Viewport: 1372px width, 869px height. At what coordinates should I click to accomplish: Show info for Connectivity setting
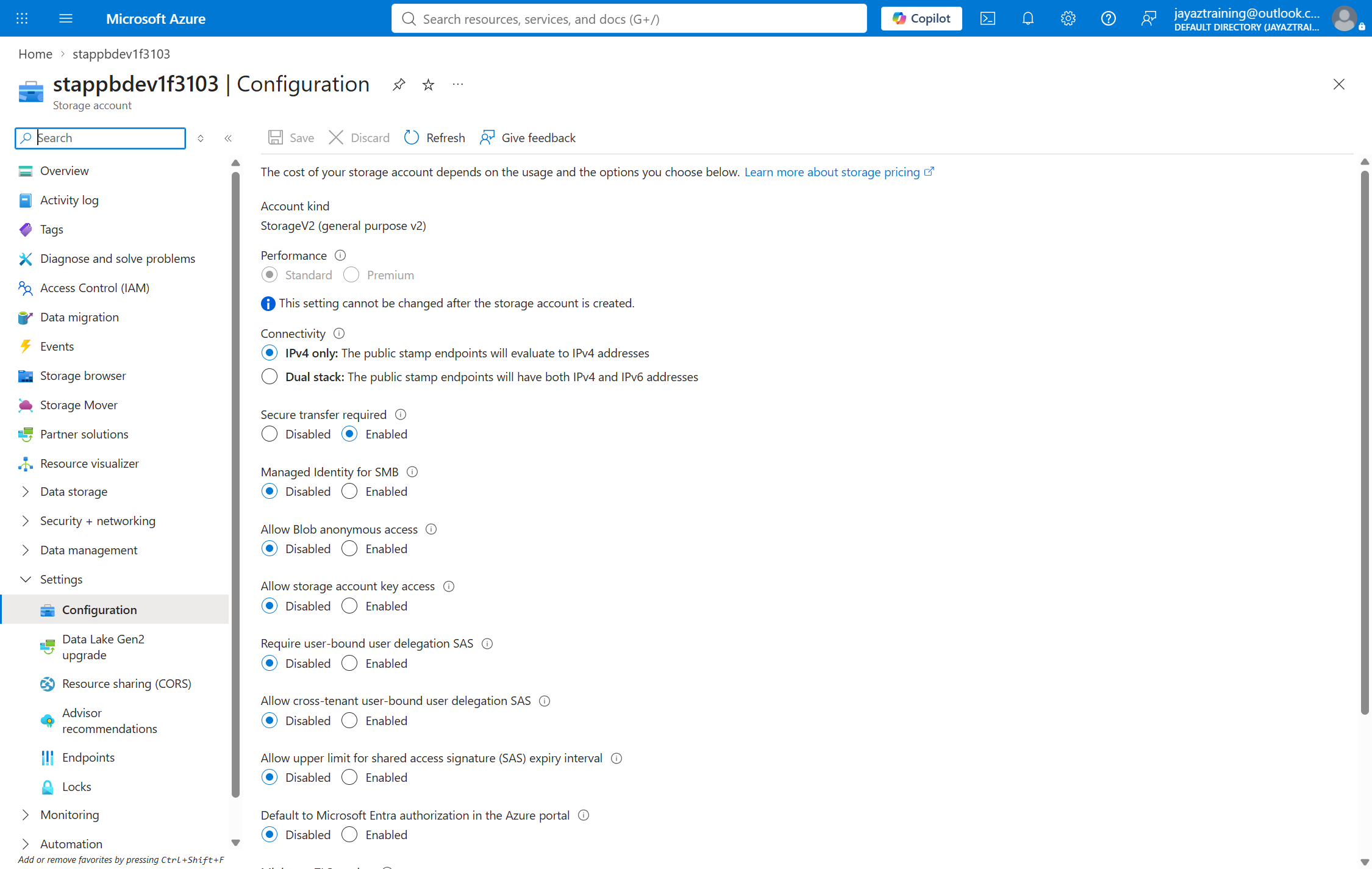tap(339, 334)
